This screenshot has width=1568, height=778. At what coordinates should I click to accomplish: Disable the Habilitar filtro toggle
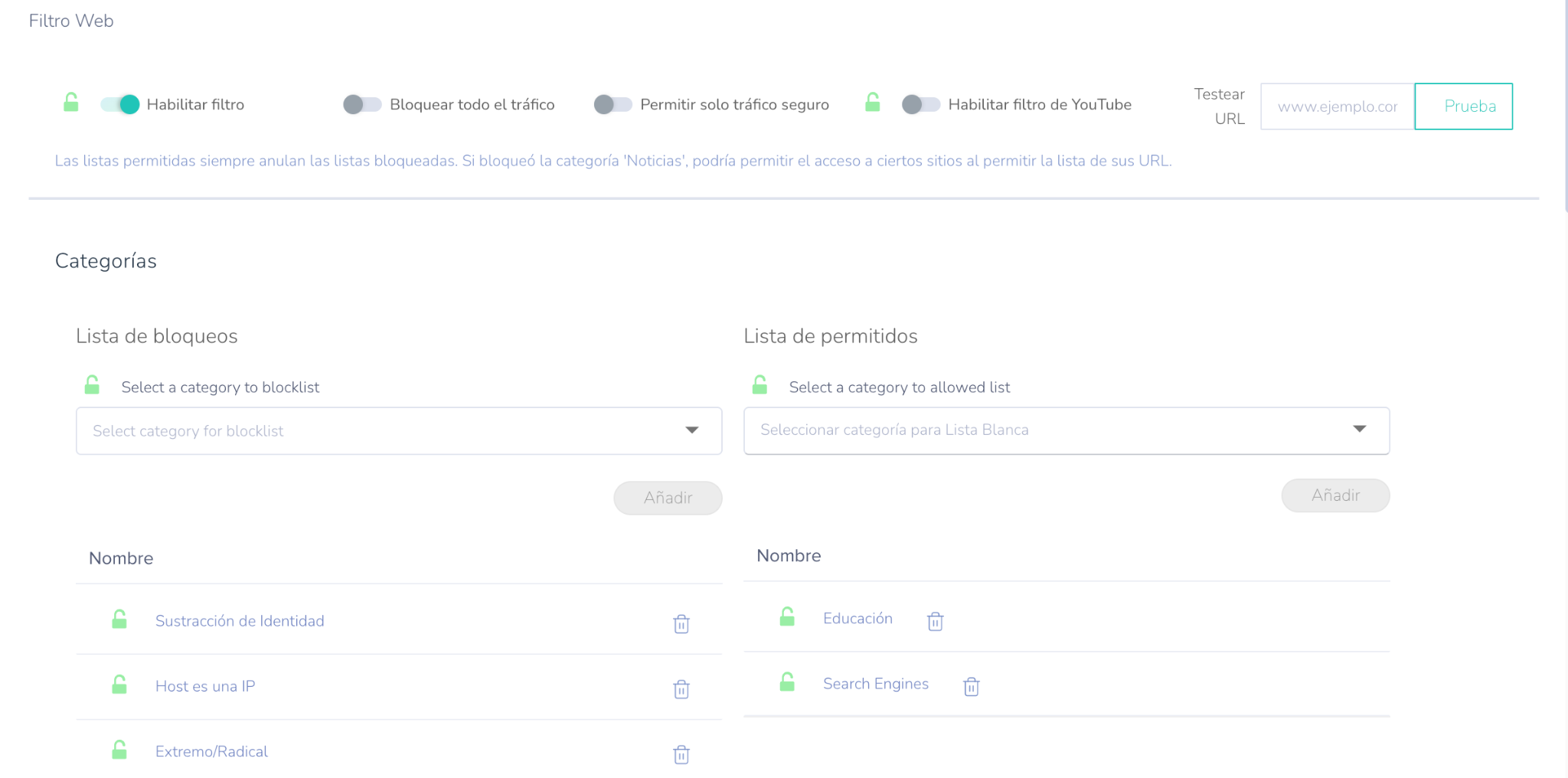point(120,104)
